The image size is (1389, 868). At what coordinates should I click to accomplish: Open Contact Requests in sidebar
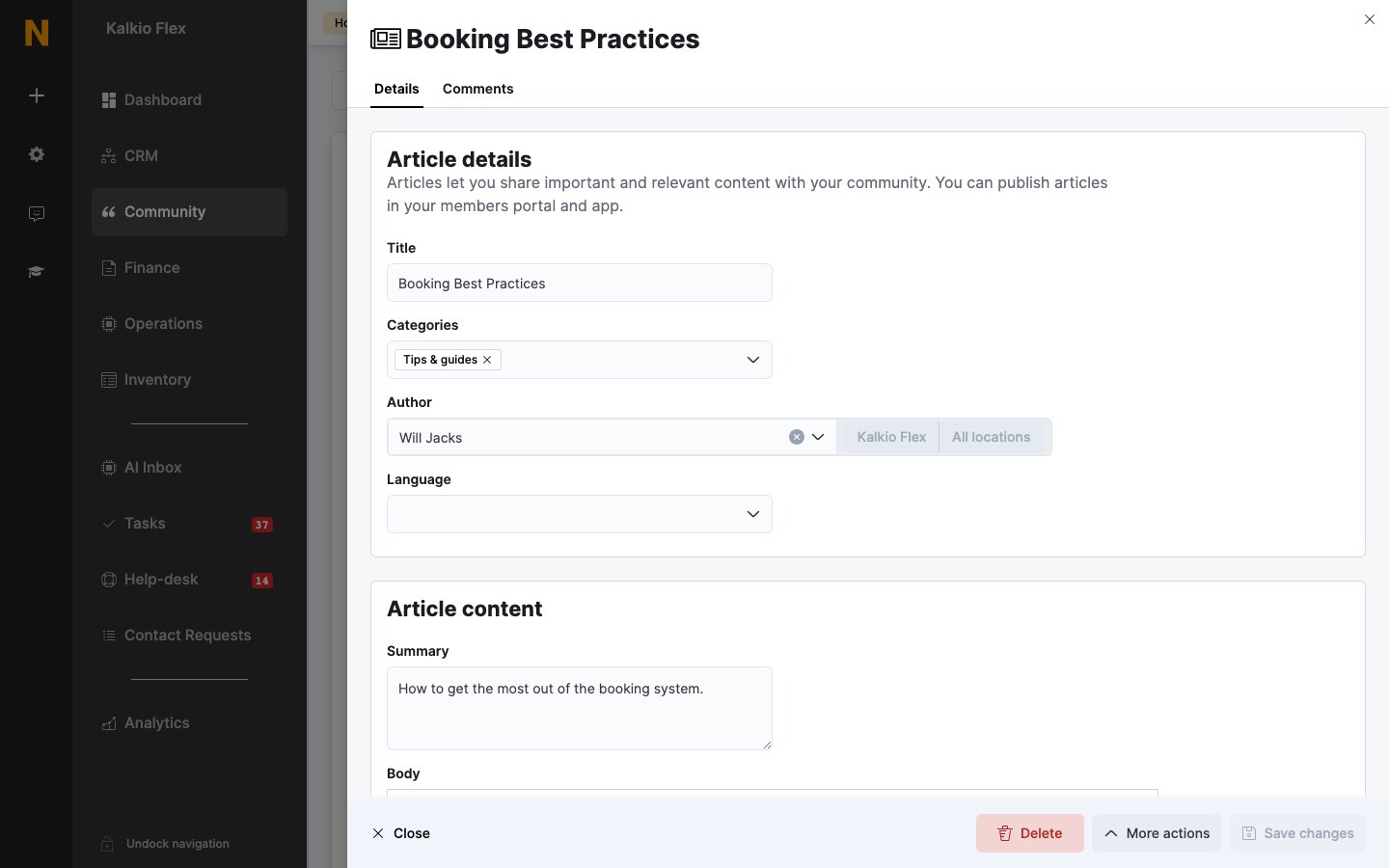pos(189,636)
